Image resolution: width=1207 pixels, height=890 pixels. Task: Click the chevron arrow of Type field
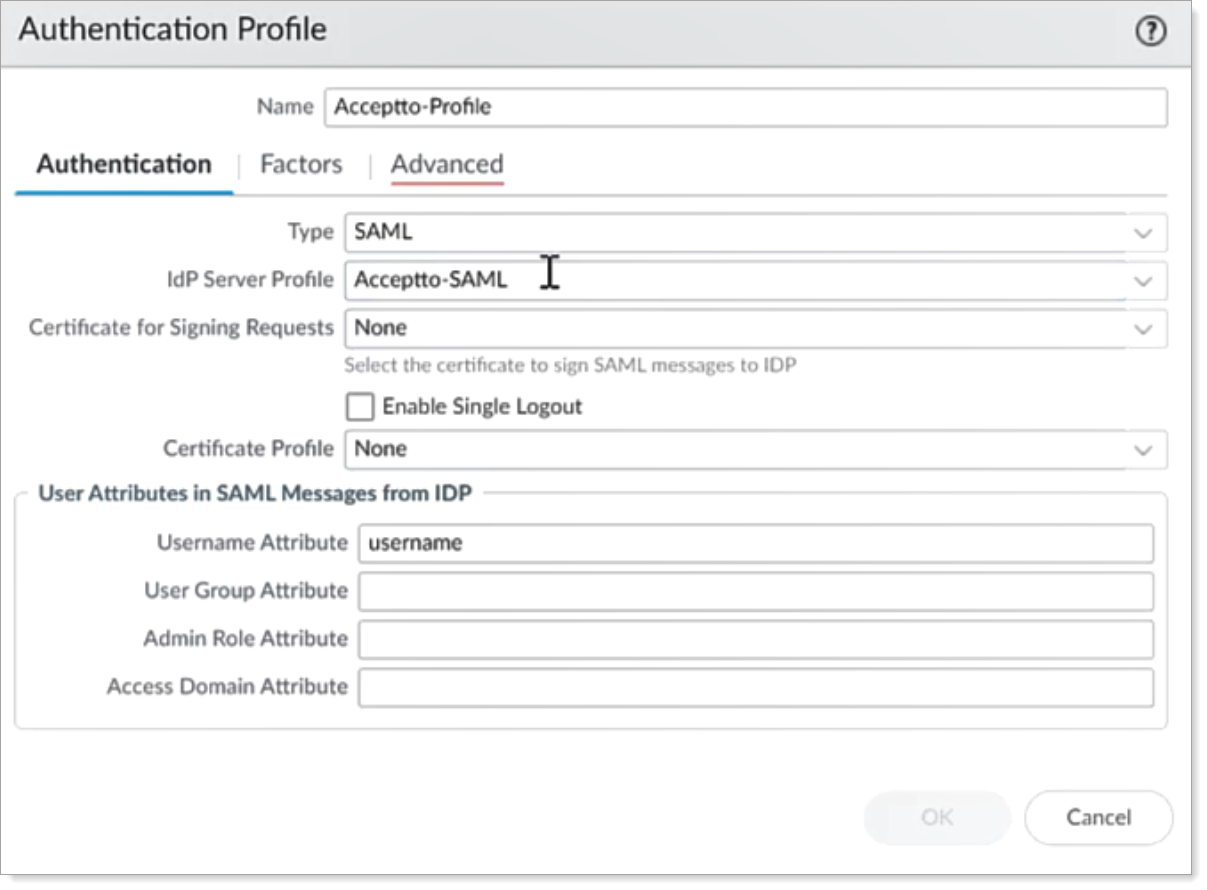point(1144,233)
